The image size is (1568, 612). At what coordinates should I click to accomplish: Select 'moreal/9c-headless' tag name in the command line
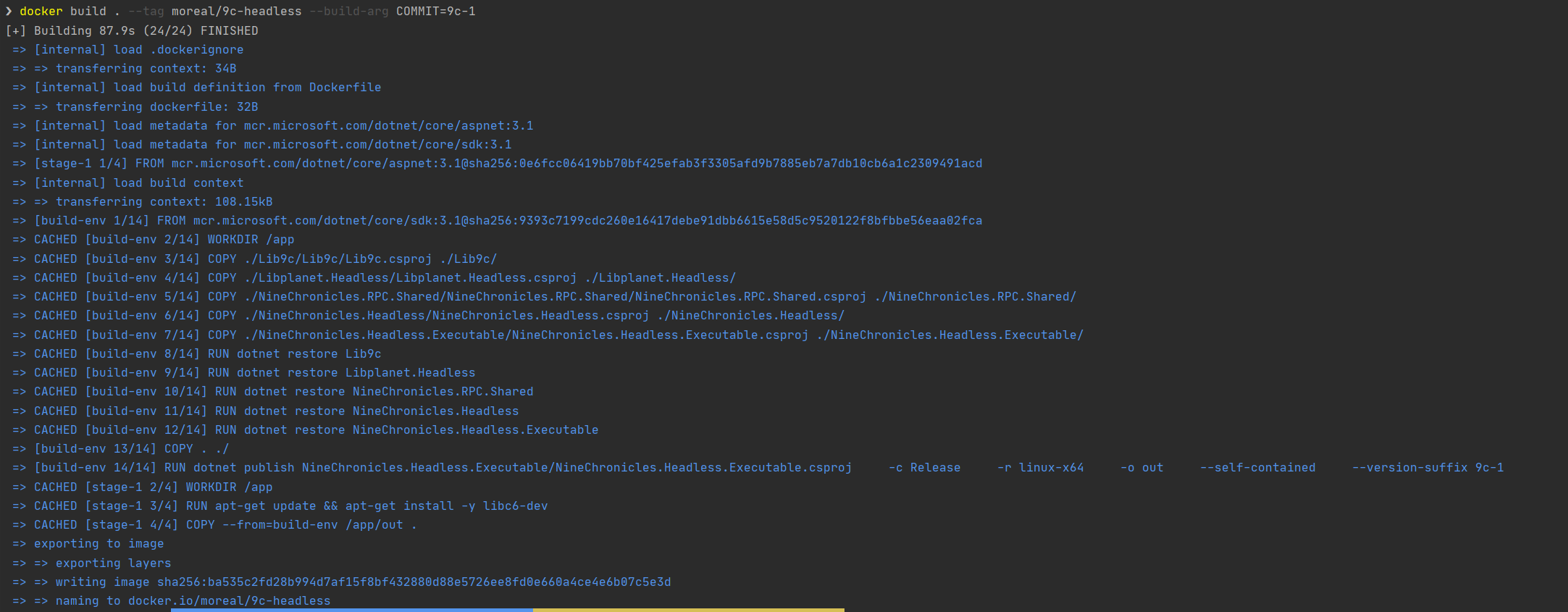coord(237,12)
